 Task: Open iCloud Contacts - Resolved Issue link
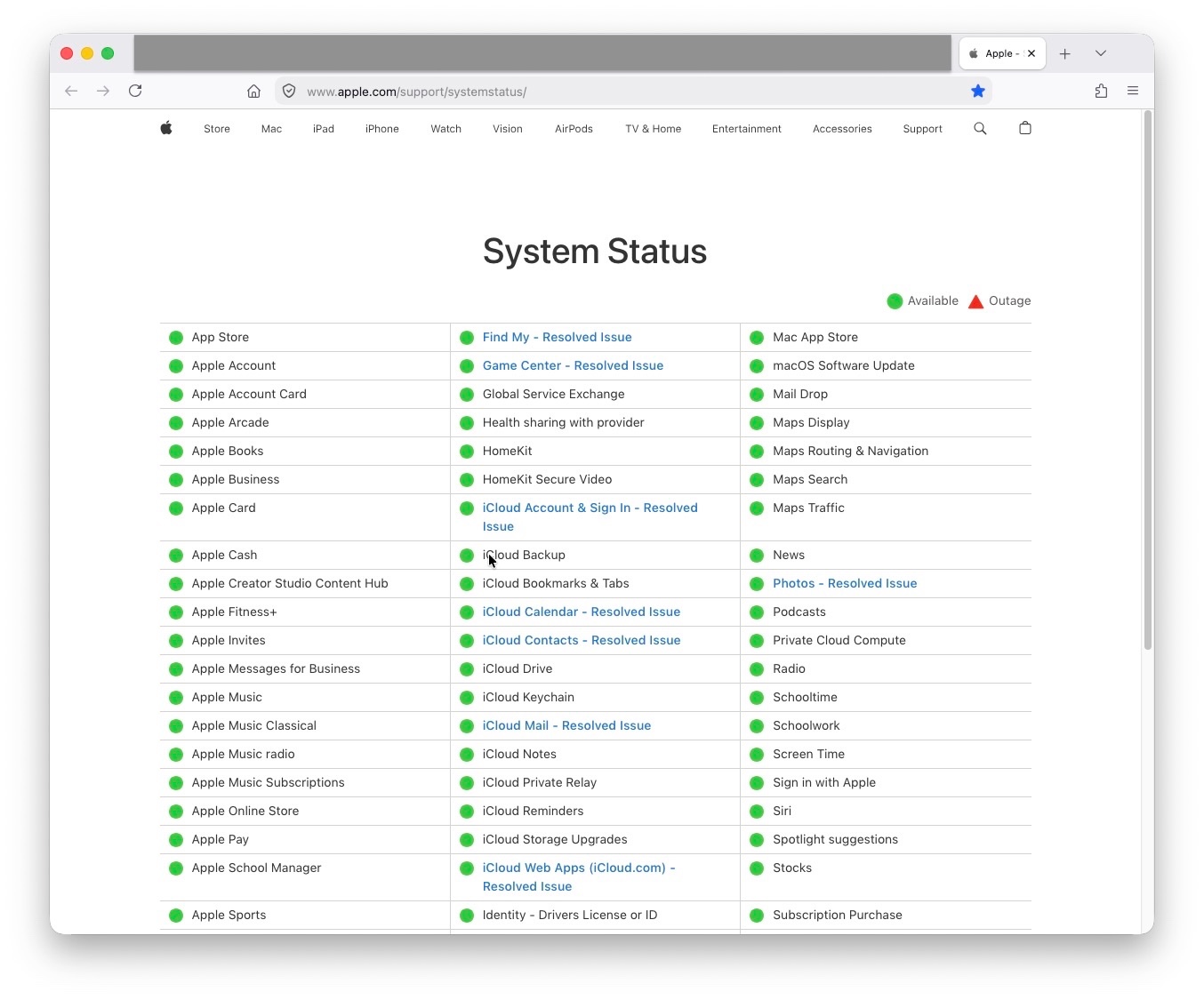[x=582, y=640]
